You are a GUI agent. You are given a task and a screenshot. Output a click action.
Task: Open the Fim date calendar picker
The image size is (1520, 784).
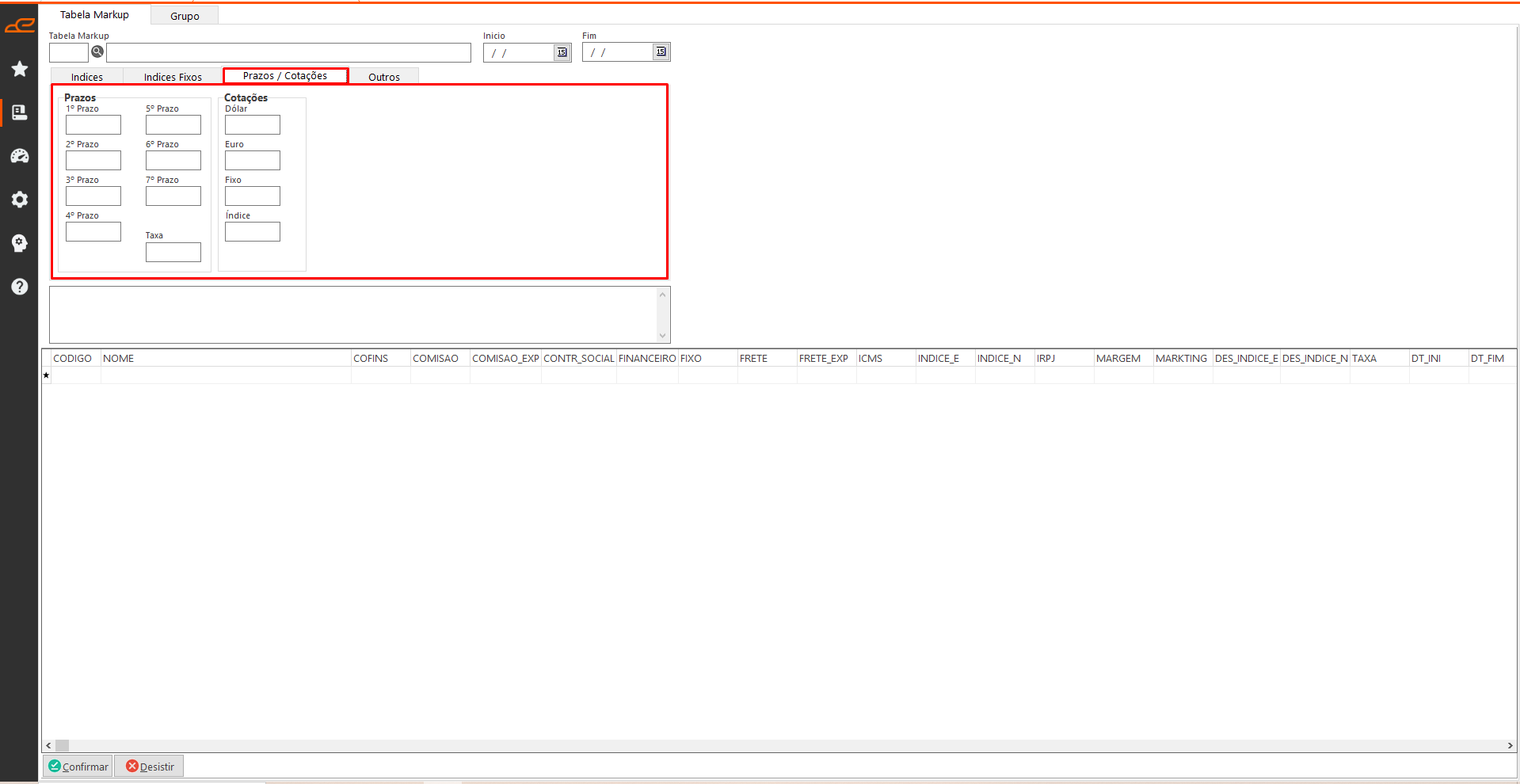click(x=661, y=52)
